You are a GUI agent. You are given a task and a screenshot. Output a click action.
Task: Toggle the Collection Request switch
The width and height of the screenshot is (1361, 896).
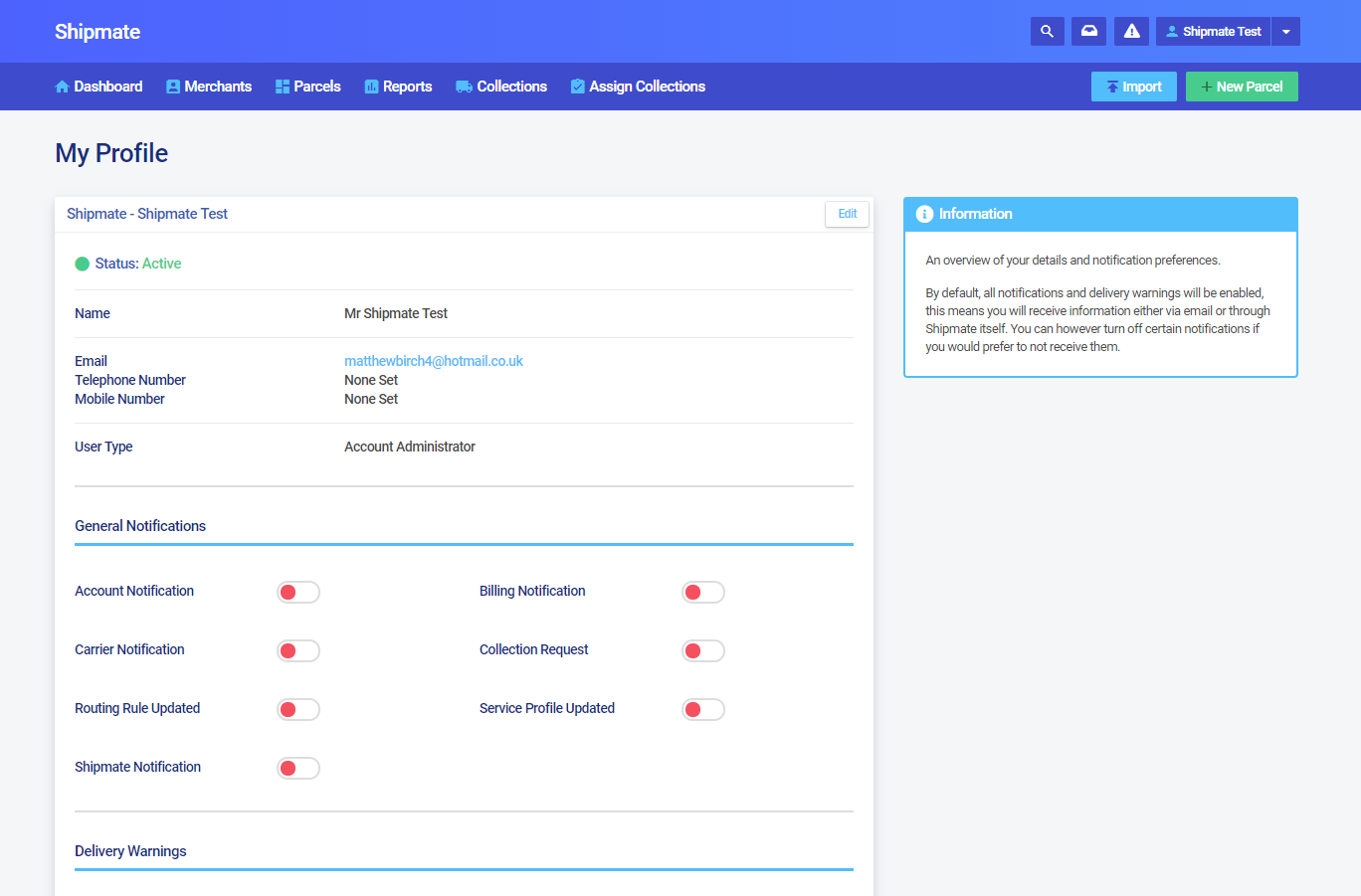pos(703,651)
